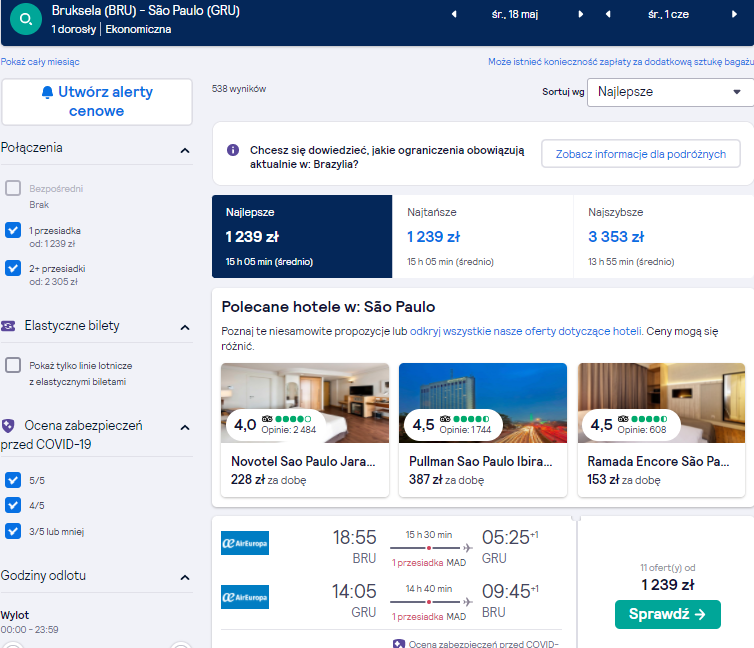This screenshot has width=754, height=648.
Task: Open the Sortuj wg Najlepsze dropdown
Action: click(x=670, y=92)
